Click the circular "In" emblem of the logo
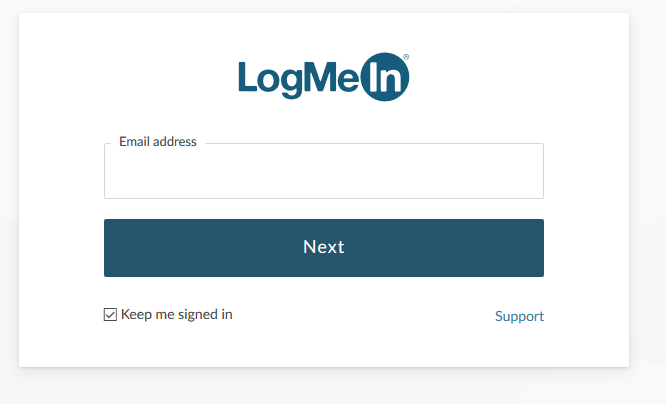The image size is (666, 404). pos(385,77)
